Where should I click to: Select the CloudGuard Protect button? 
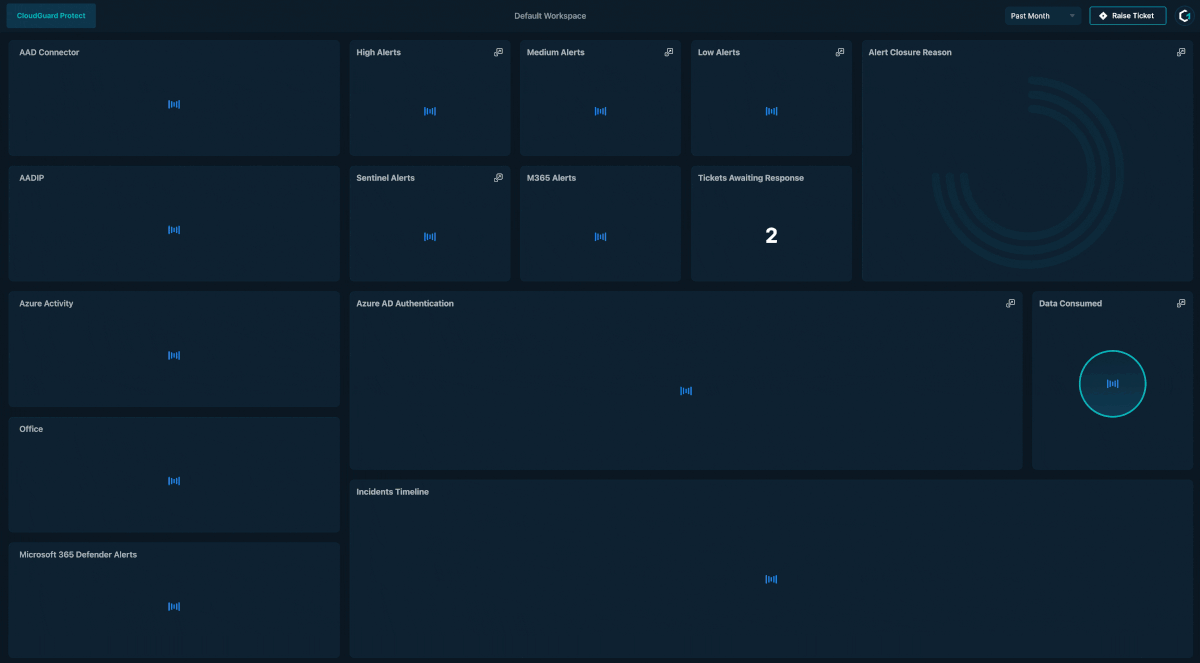[x=51, y=16]
